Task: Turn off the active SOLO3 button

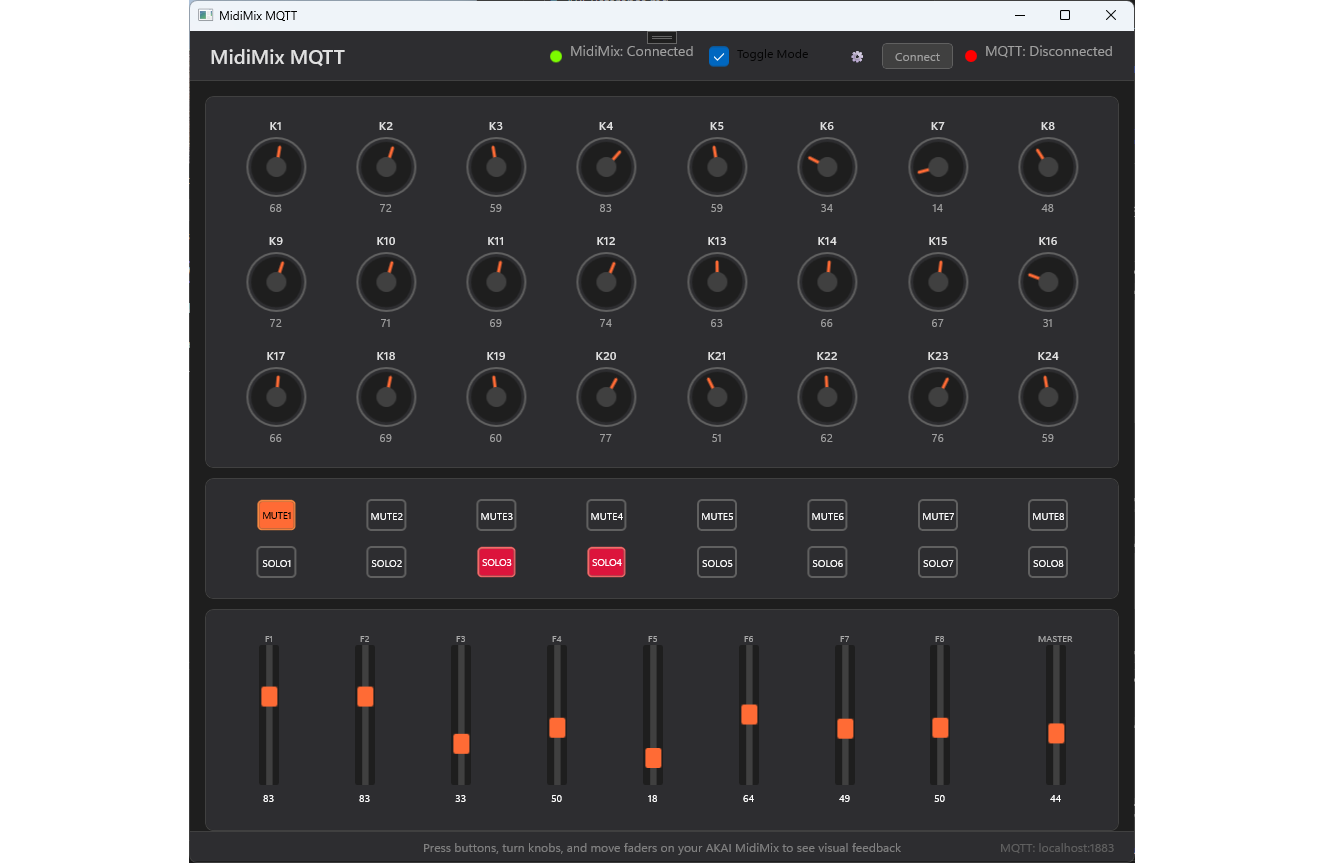Action: click(x=496, y=563)
